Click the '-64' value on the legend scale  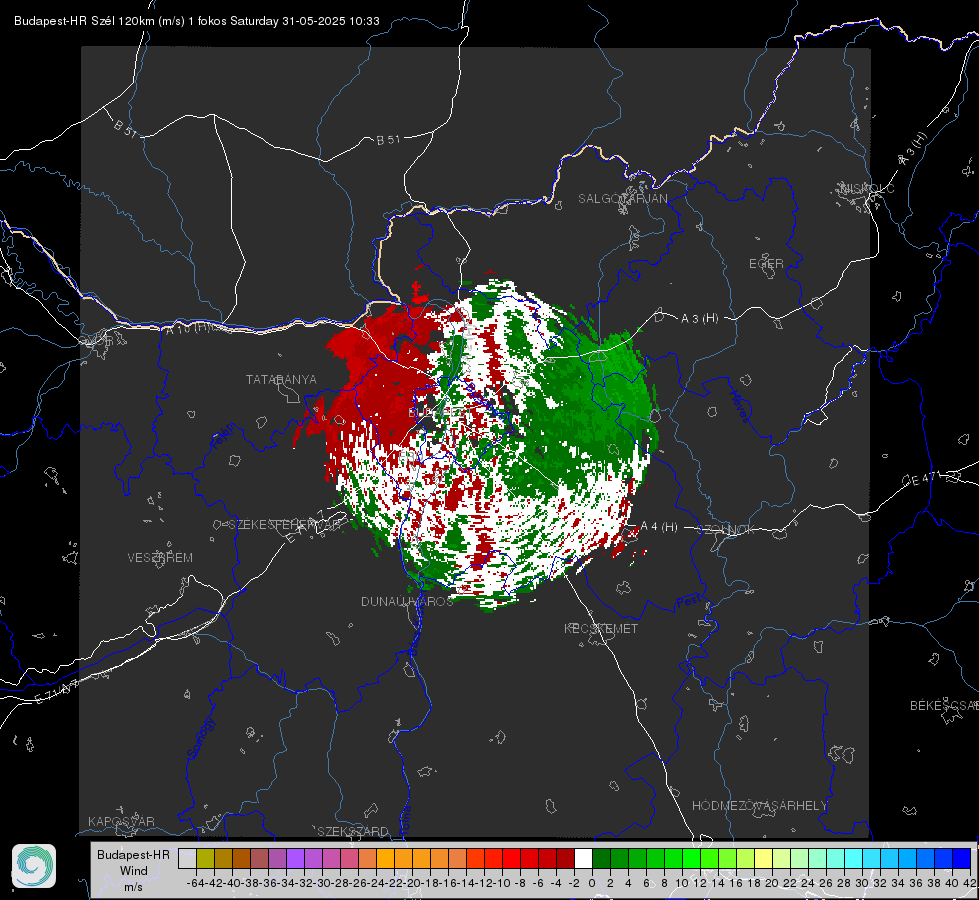[195, 883]
